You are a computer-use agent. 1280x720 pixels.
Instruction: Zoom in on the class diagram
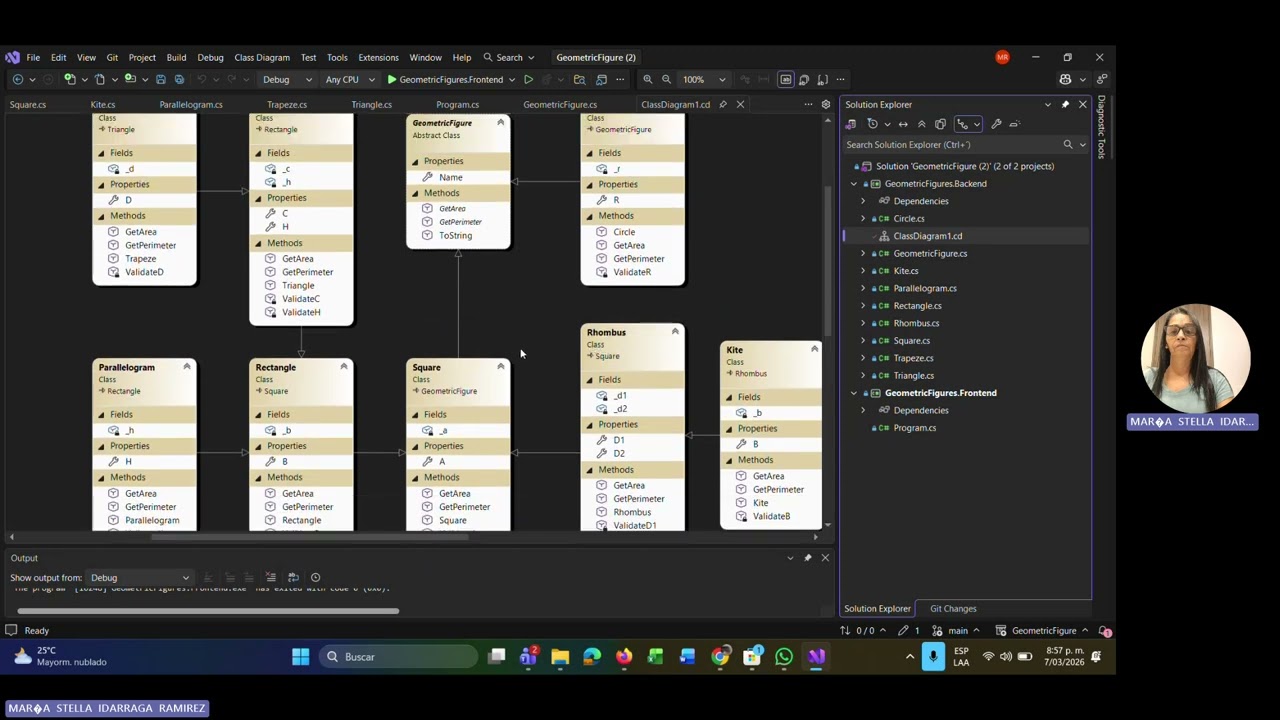tap(647, 79)
